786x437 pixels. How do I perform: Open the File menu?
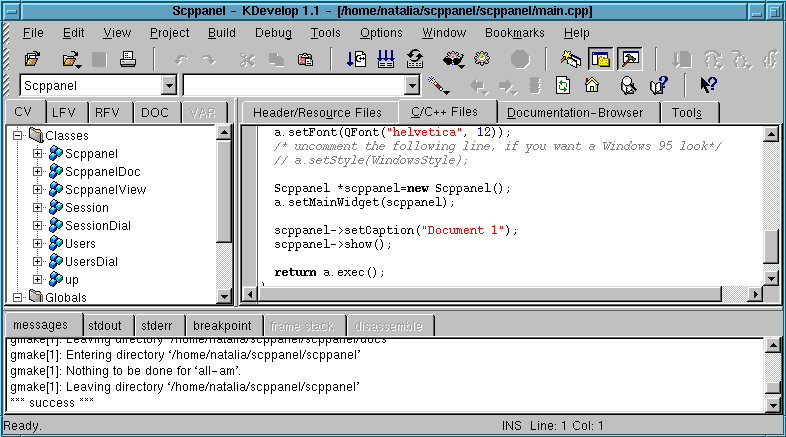coord(33,33)
